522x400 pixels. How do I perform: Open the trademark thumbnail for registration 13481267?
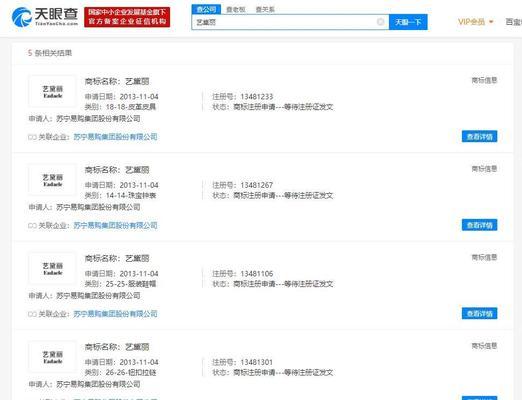click(x=52, y=180)
